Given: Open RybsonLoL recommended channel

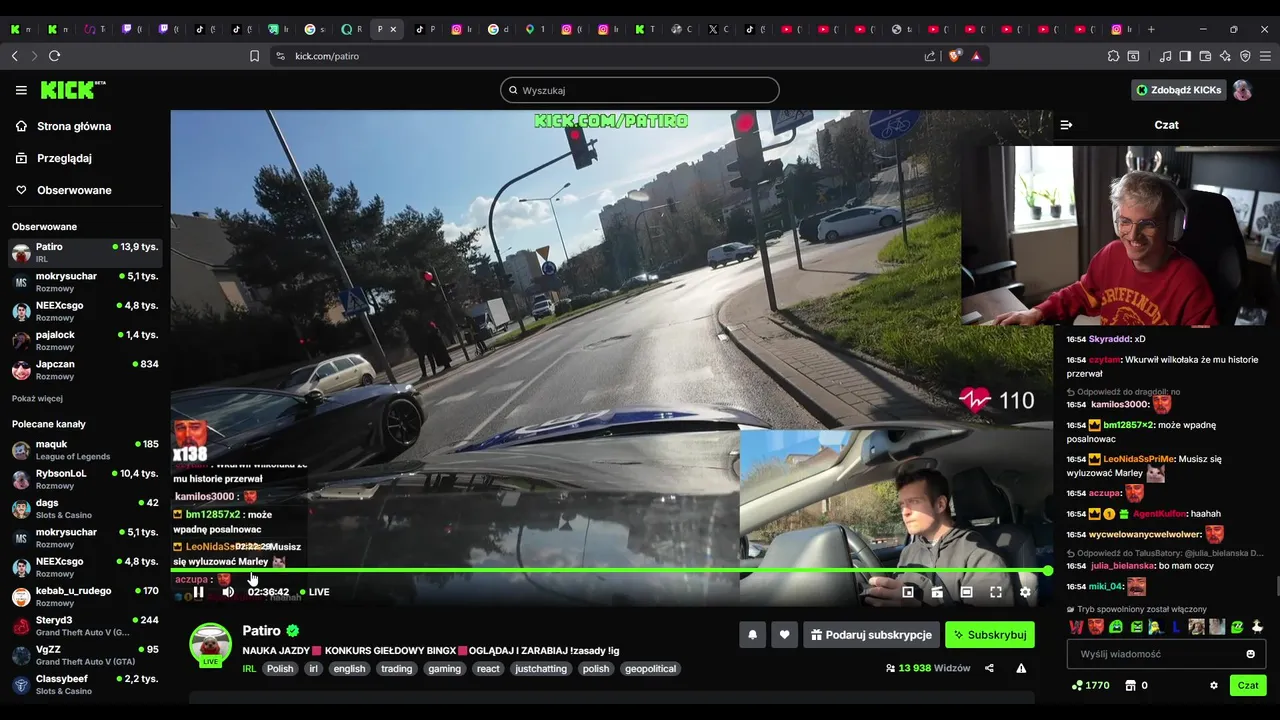Looking at the screenshot, I should click(86, 479).
